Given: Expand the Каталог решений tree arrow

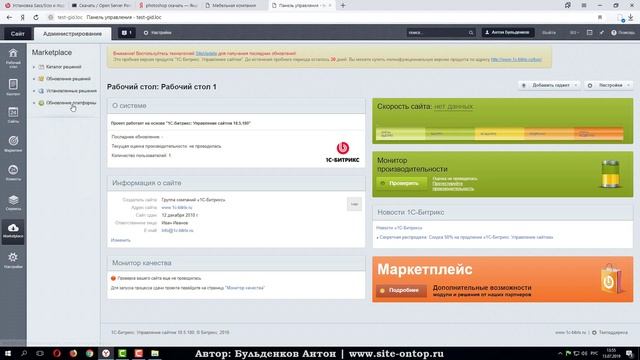Looking at the screenshot, I should pyautogui.click(x=34, y=67).
